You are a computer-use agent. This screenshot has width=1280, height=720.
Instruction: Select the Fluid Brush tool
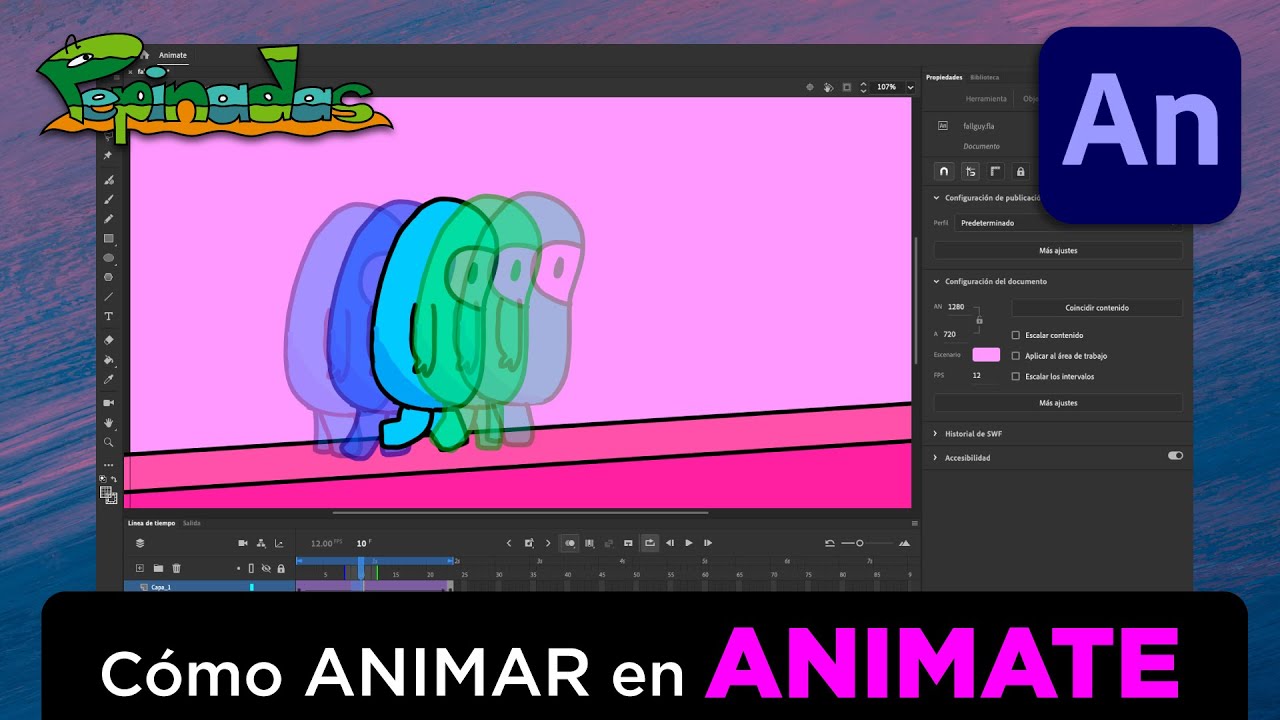(109, 180)
